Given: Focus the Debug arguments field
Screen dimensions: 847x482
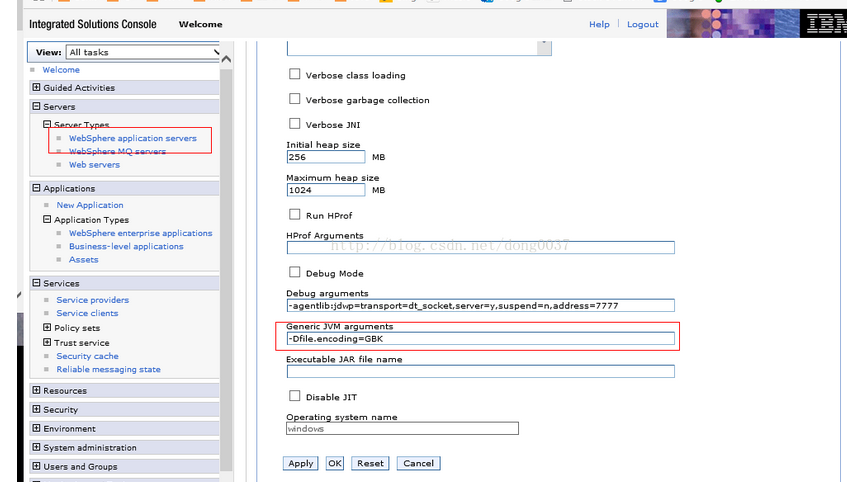Looking at the screenshot, I should coord(481,306).
